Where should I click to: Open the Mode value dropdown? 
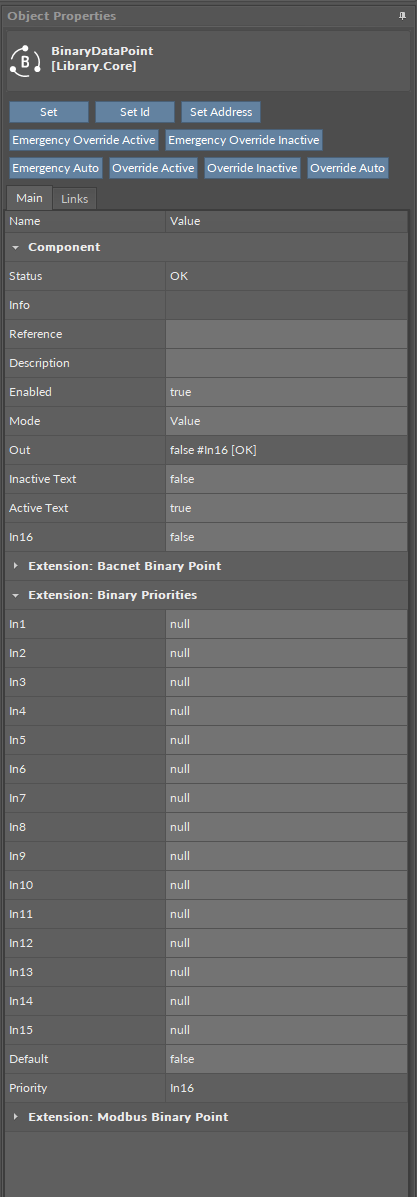point(286,421)
